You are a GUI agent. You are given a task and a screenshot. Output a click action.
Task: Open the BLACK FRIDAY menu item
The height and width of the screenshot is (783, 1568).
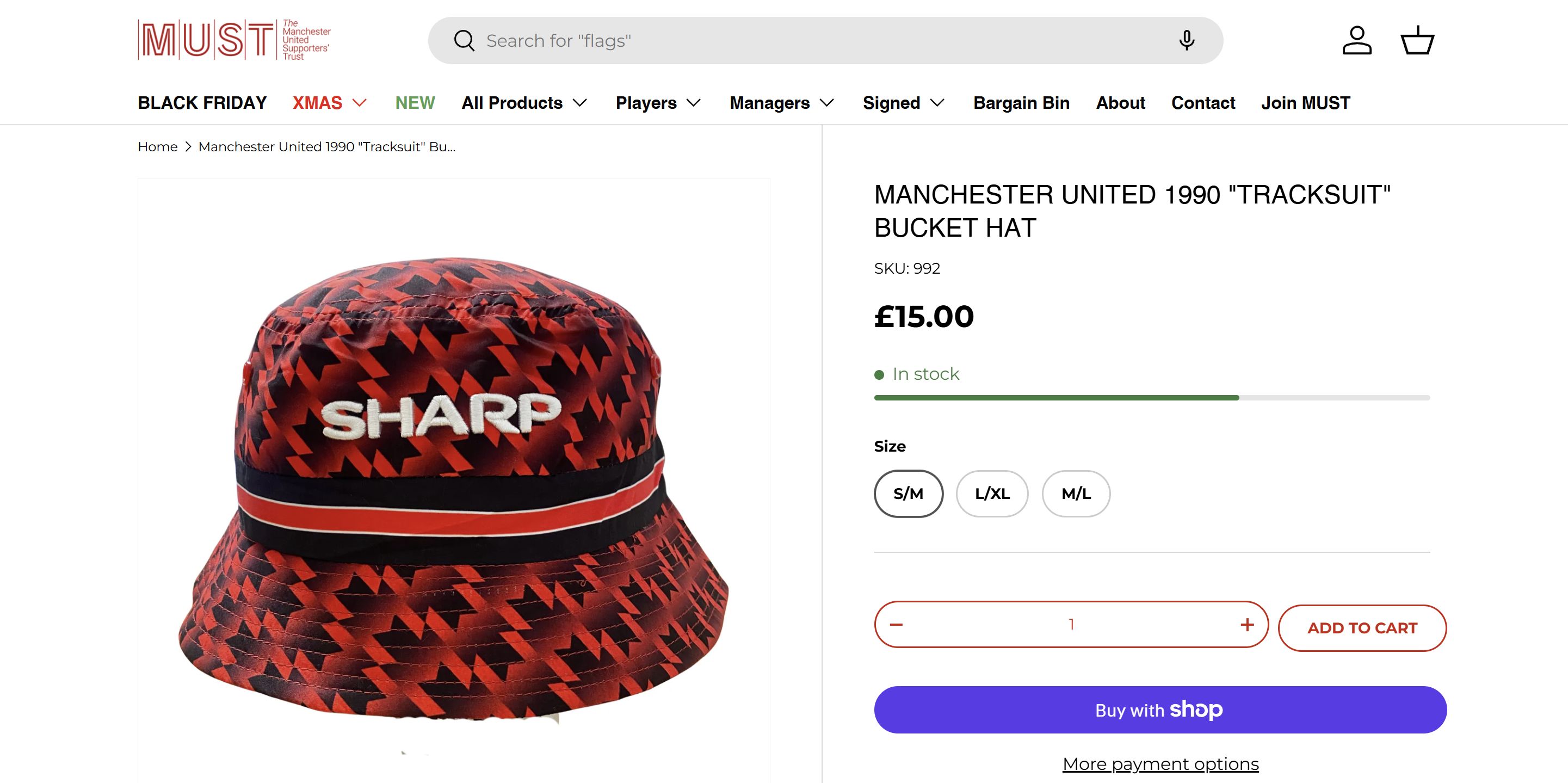pyautogui.click(x=202, y=103)
